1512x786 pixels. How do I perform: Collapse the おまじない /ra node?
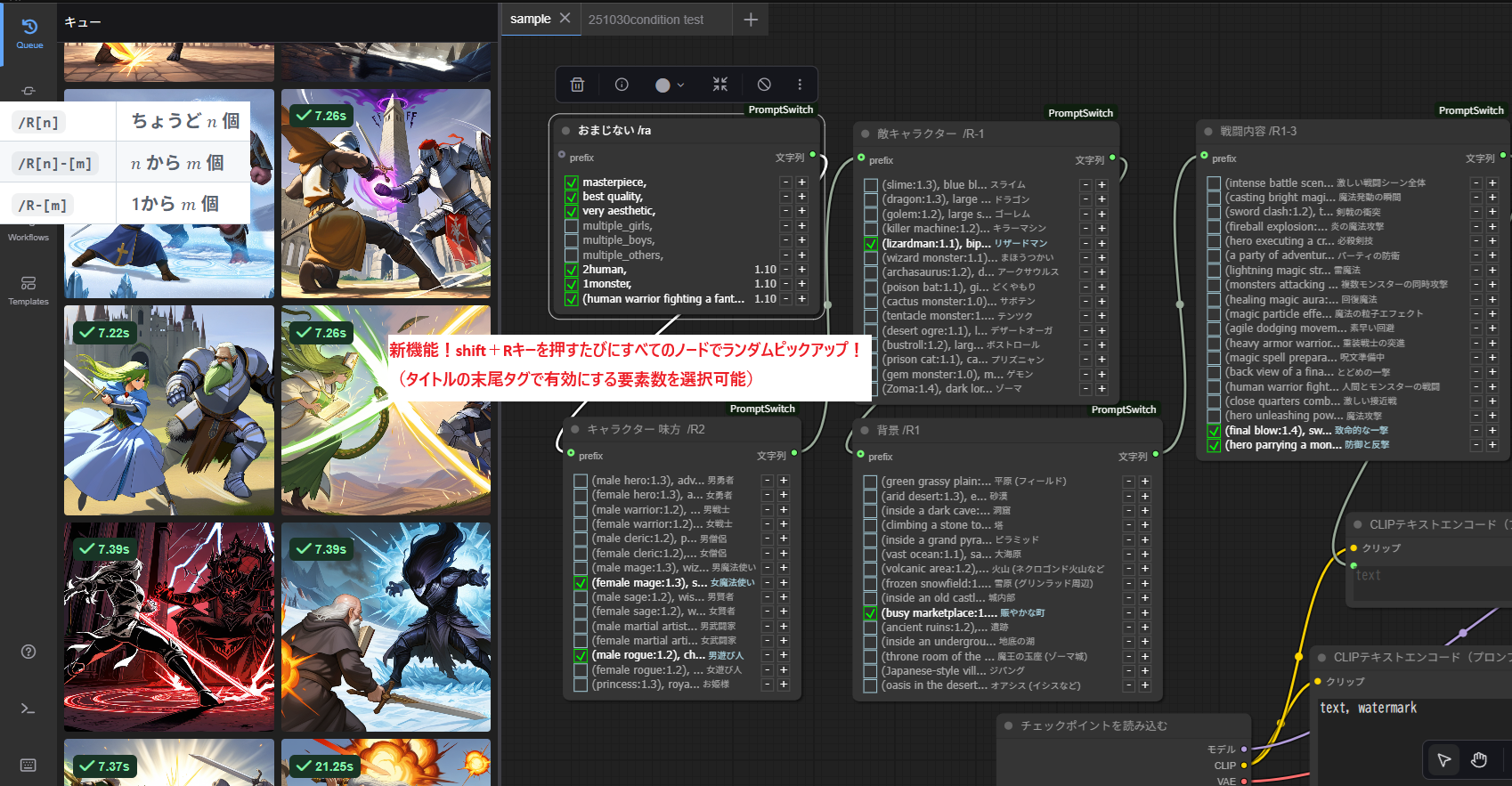pos(565,130)
